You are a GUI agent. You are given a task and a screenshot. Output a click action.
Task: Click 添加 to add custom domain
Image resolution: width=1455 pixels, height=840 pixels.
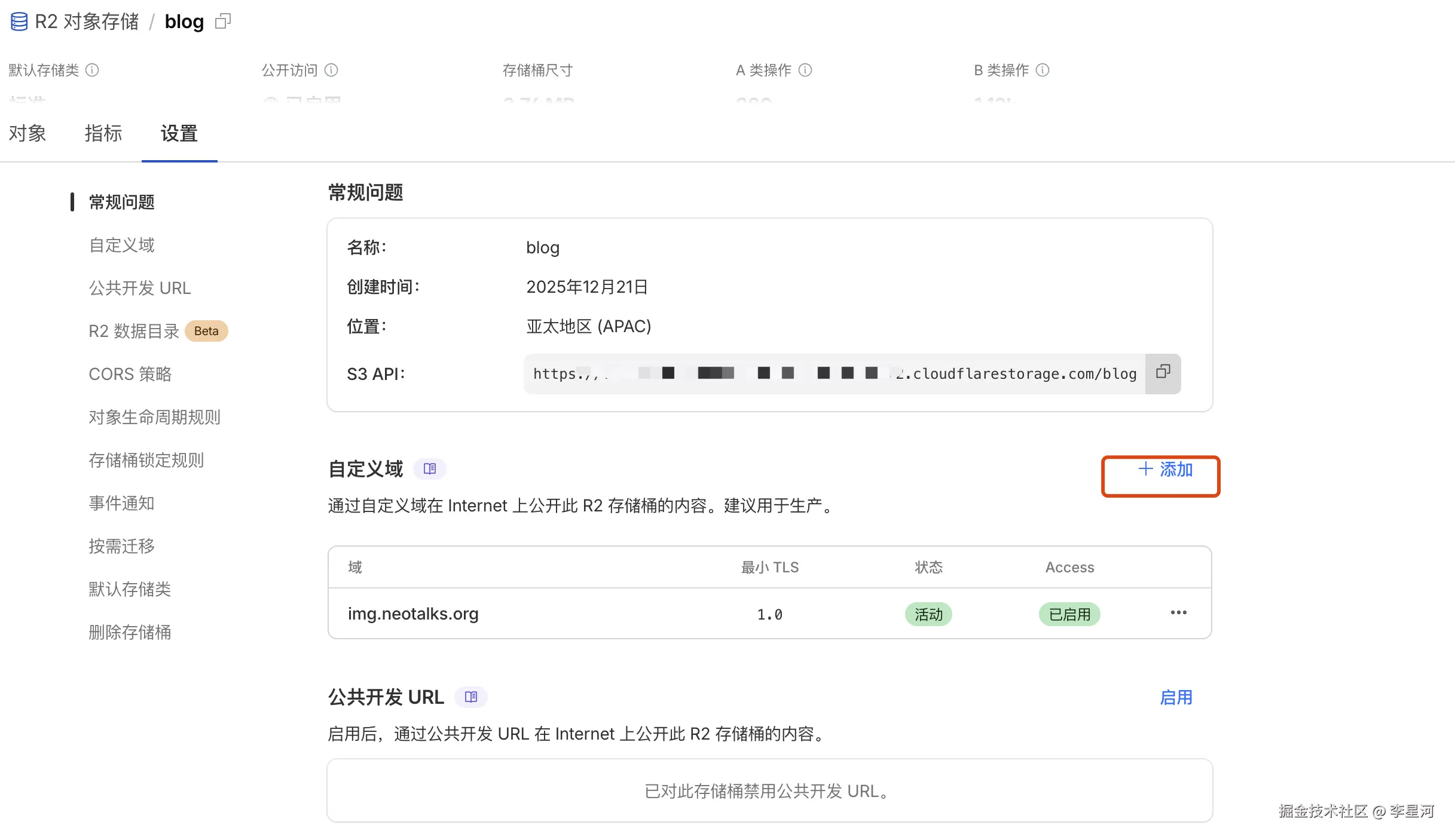pyautogui.click(x=1165, y=470)
